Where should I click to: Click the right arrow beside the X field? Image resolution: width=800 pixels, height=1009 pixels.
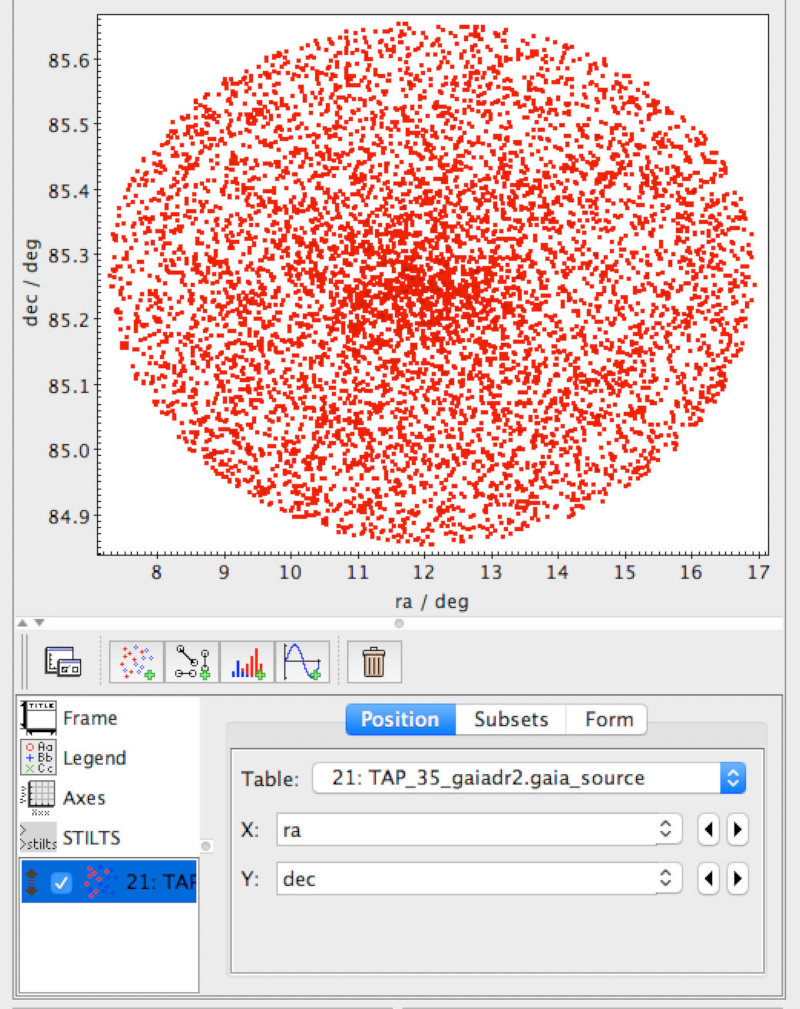[738, 830]
